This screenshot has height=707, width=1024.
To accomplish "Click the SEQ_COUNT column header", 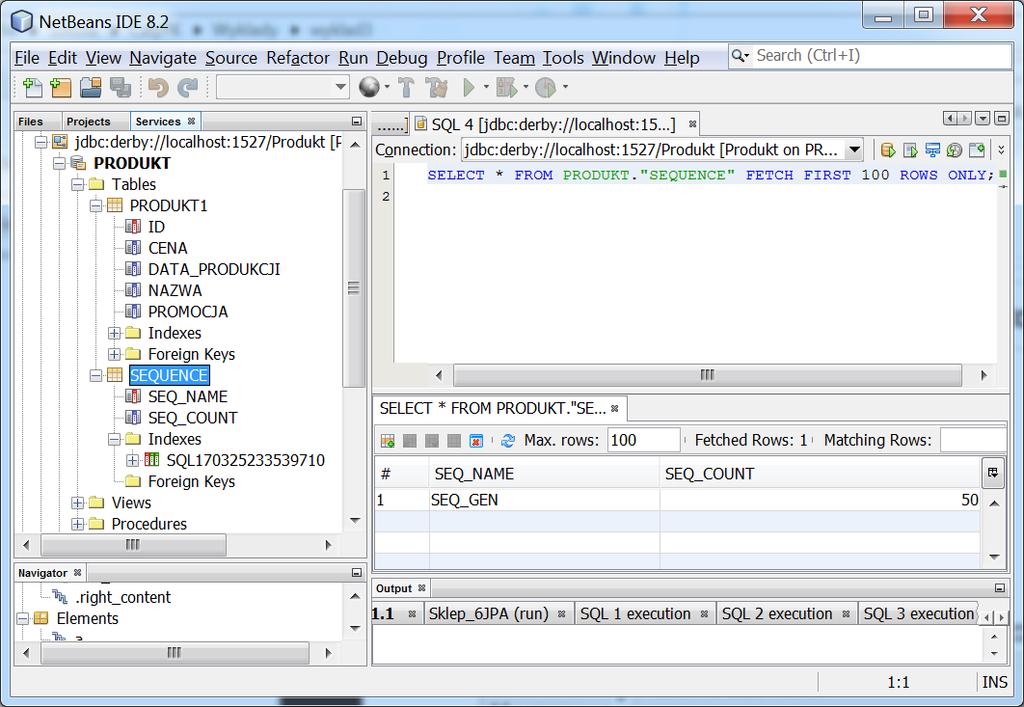I will click(x=820, y=474).
